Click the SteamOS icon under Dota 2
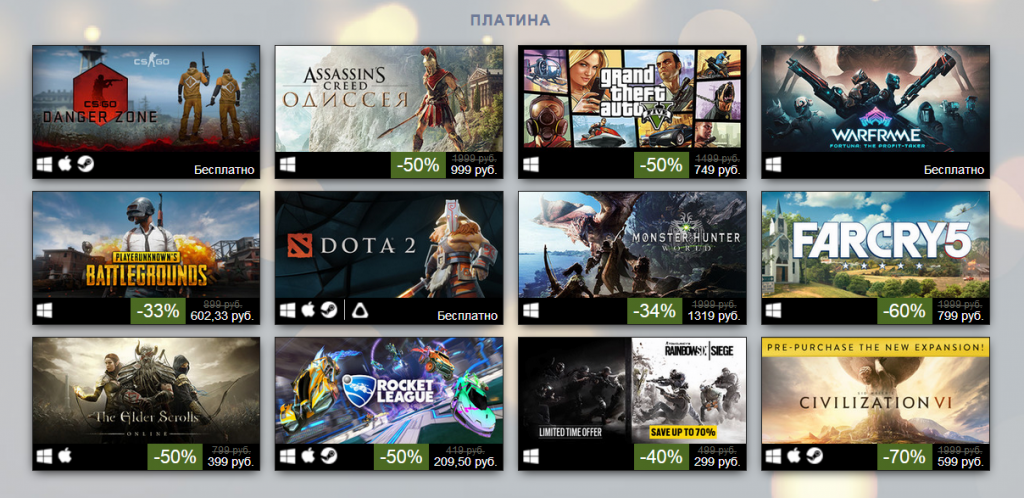The image size is (1024, 498). click(329, 310)
